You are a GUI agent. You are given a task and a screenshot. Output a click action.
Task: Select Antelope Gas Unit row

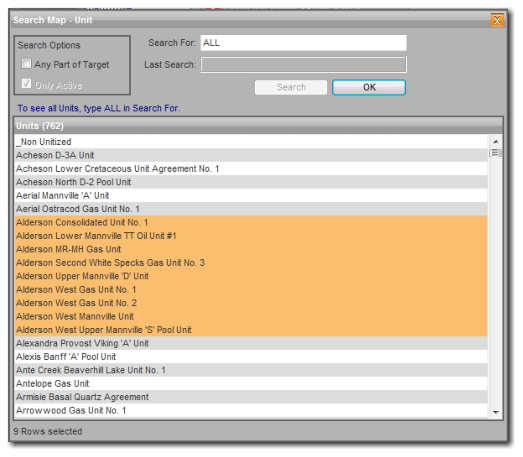(x=251, y=384)
